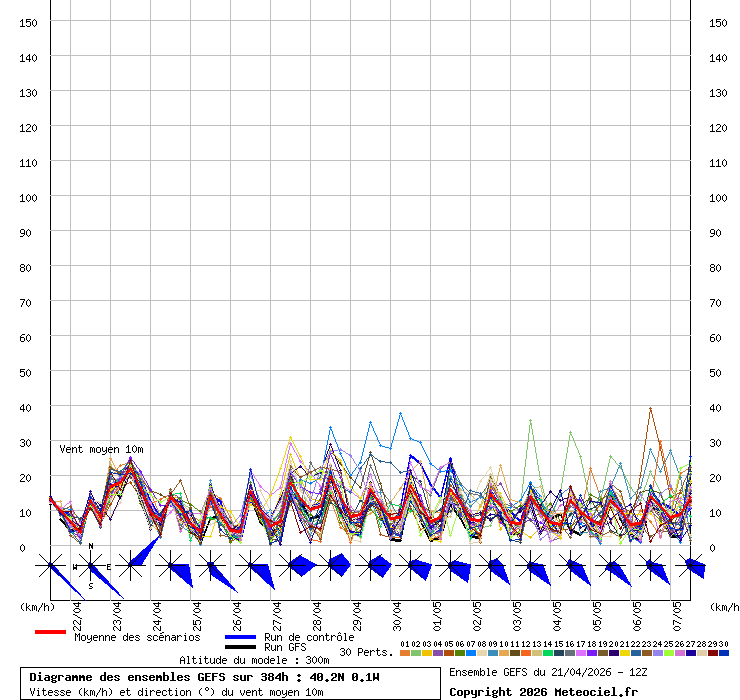
Task: Select the perturbation 14 green color swatch
Action: click(547, 653)
